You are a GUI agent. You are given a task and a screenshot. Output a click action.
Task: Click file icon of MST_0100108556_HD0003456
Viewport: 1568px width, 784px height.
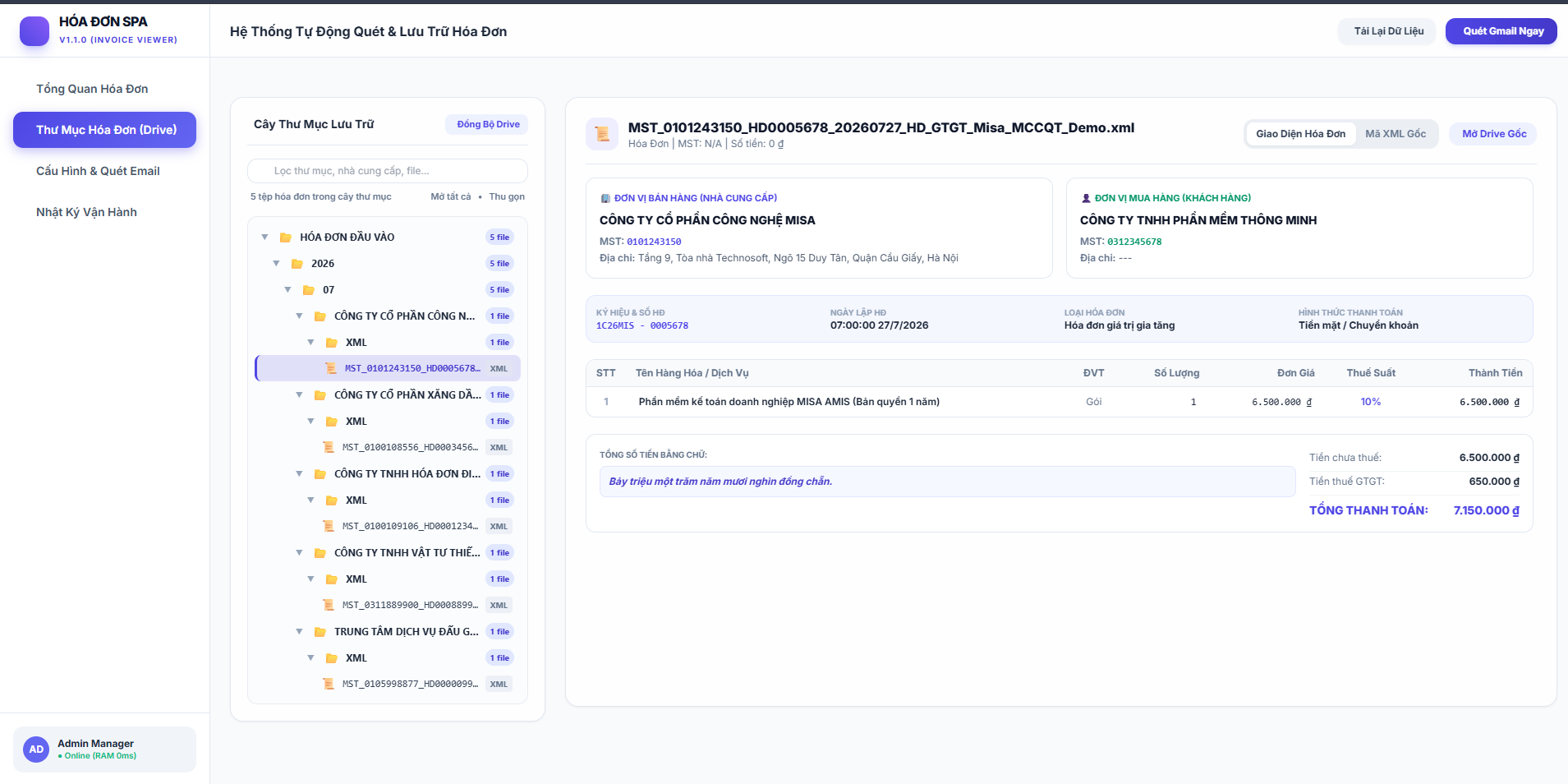click(329, 448)
